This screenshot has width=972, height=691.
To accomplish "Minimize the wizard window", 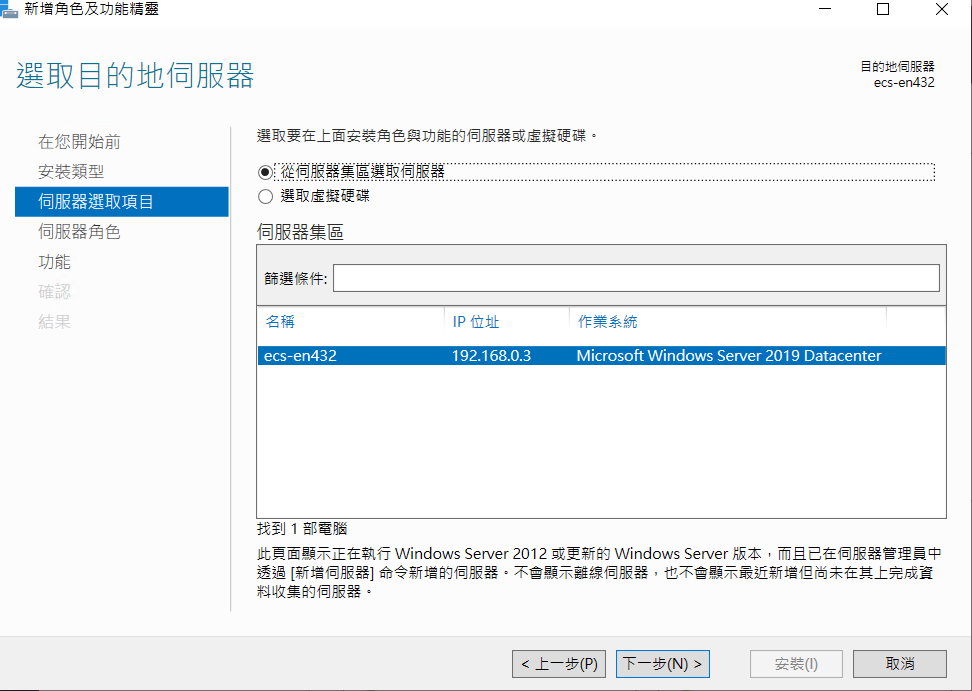I will tap(824, 9).
